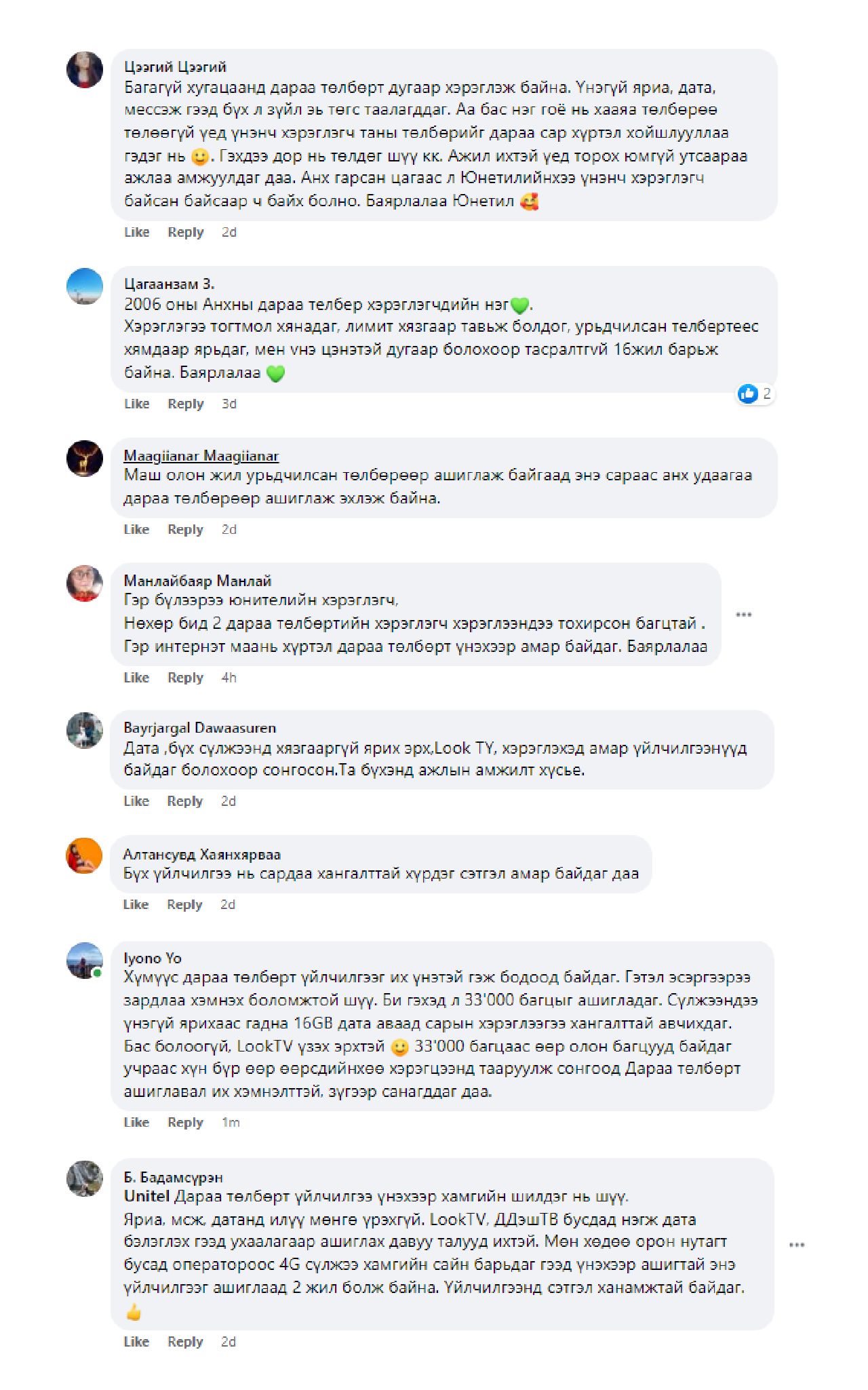Open the 3d timestamp on Цагаанзам's comment

[x=229, y=404]
